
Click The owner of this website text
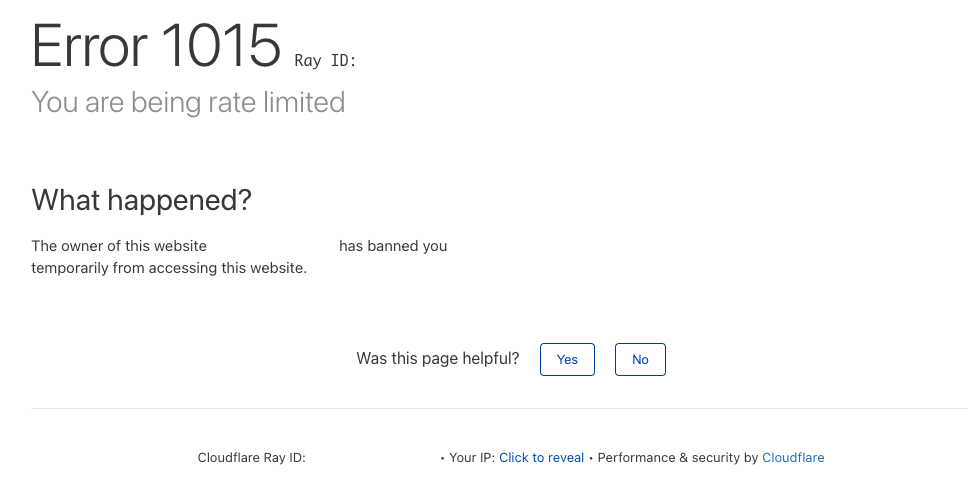[x=119, y=246]
